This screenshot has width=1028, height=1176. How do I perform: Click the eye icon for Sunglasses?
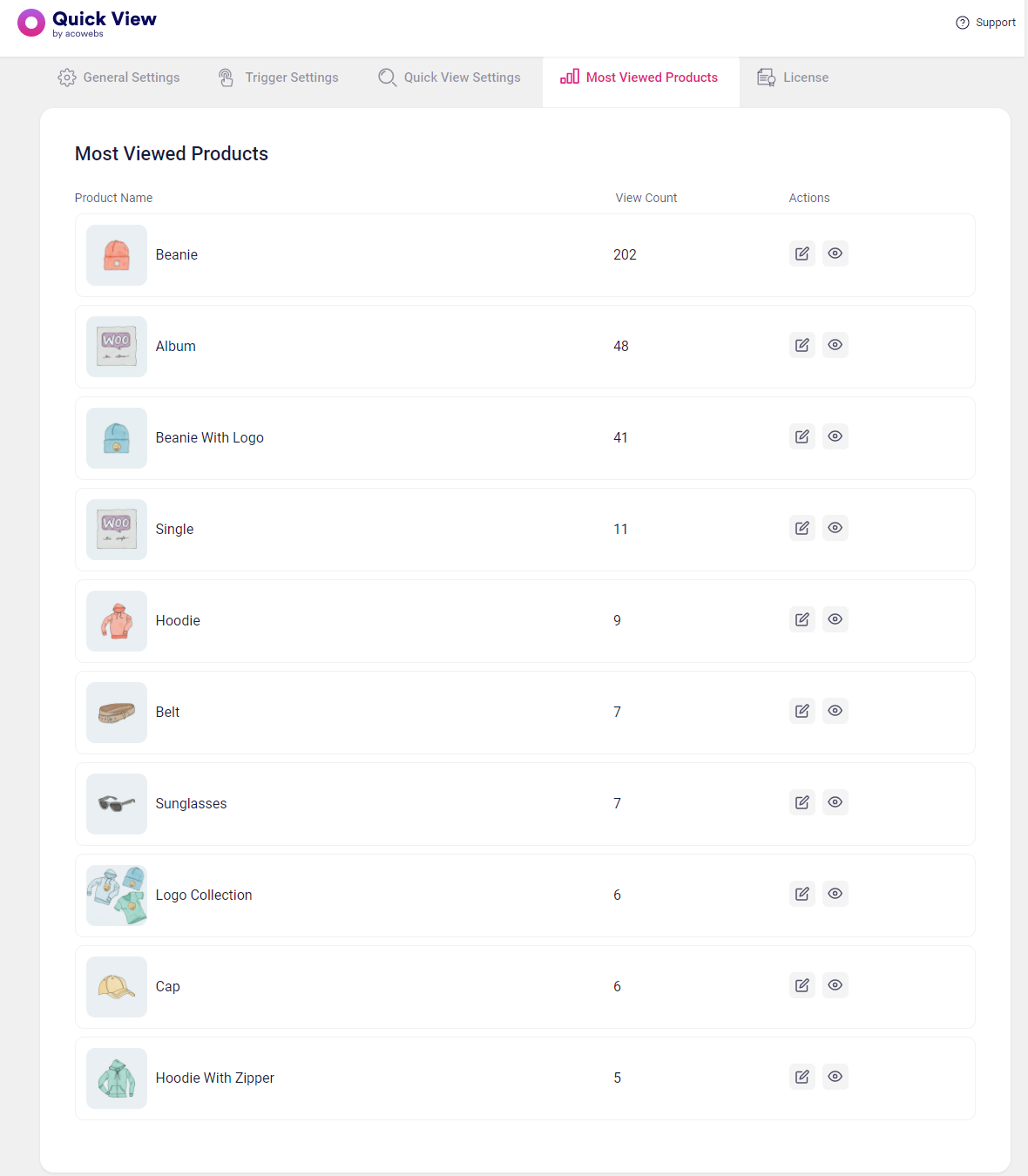(x=835, y=802)
